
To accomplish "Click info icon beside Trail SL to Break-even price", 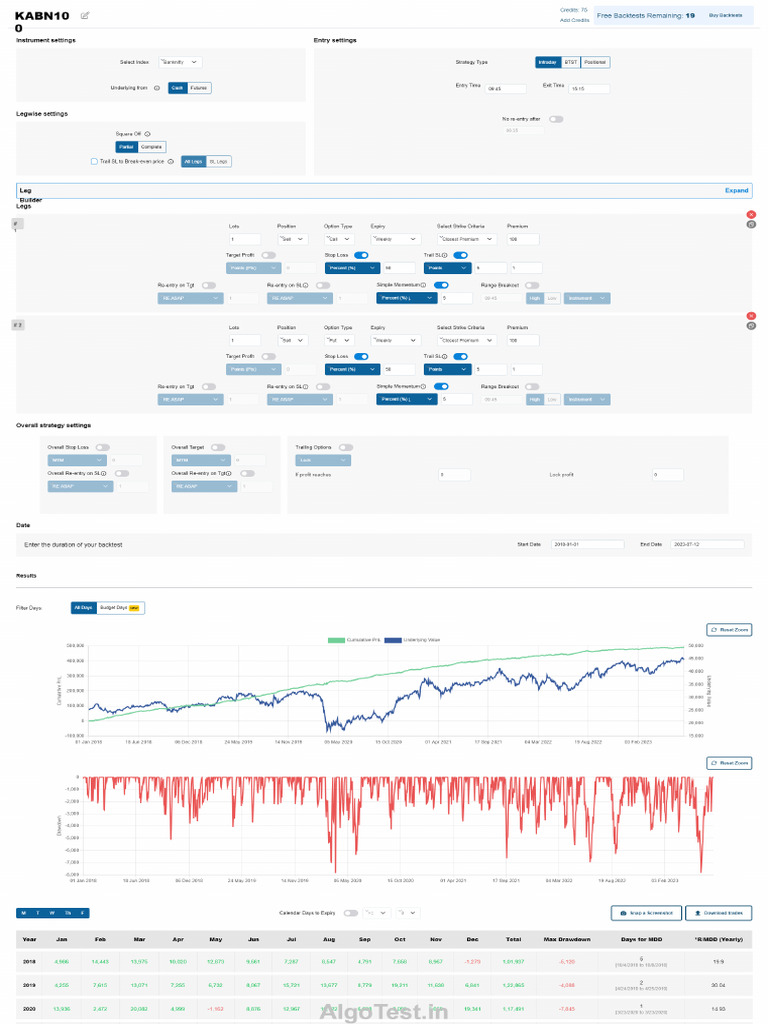I will (x=170, y=161).
